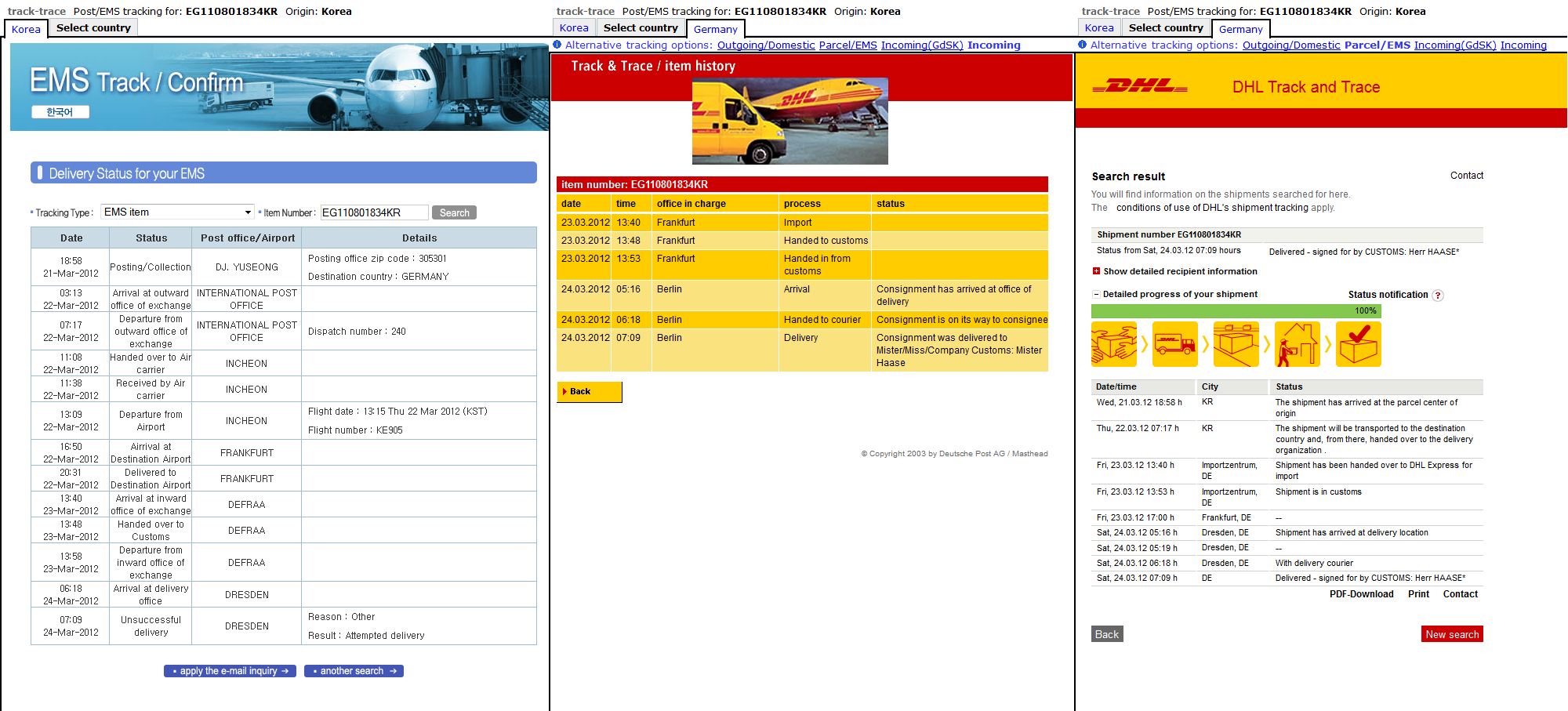1568x711 pixels.
Task: Open Outgoing/Domestic link in DHL Track panel
Action: (1291, 45)
